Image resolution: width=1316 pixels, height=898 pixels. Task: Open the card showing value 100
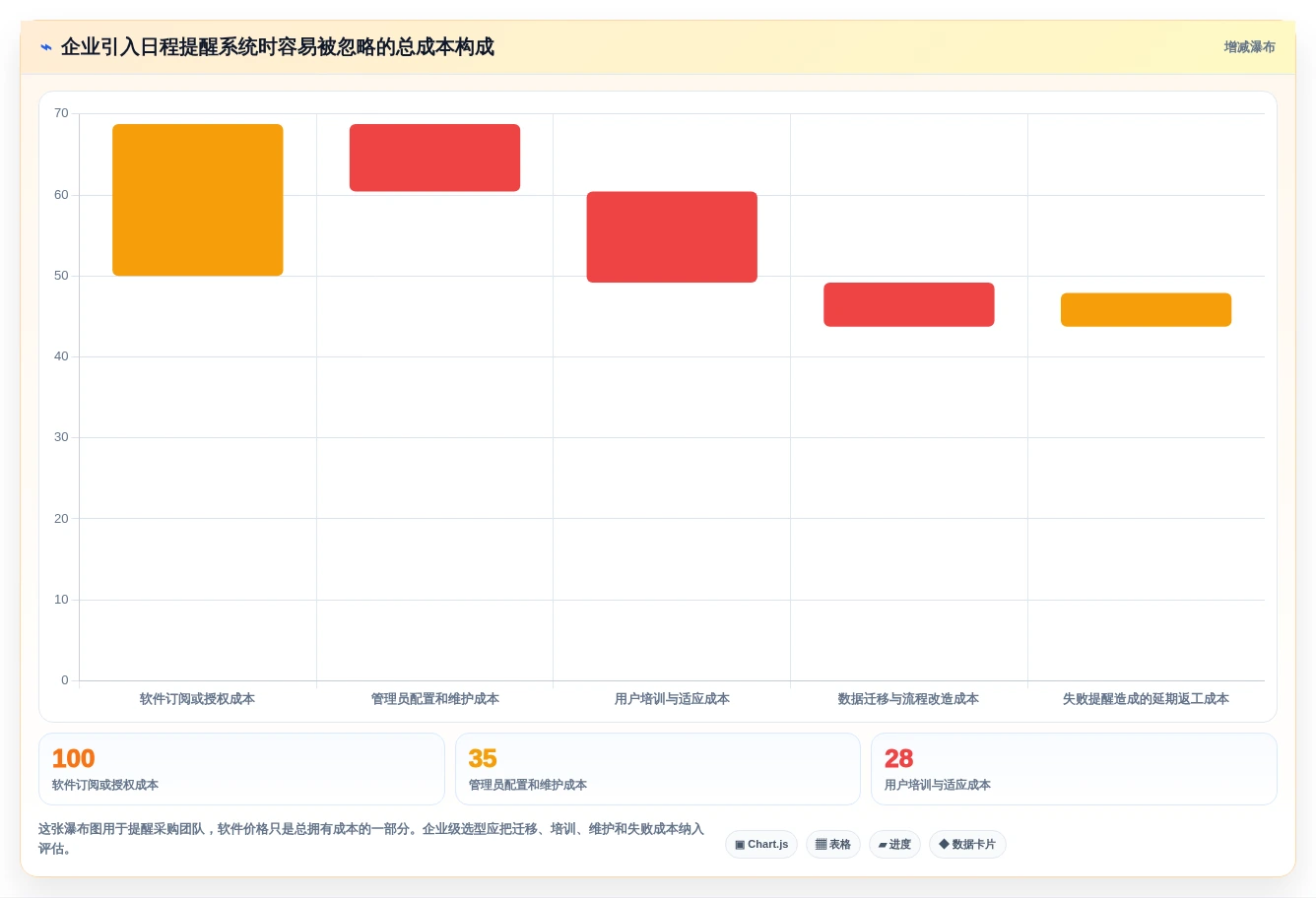(x=241, y=769)
